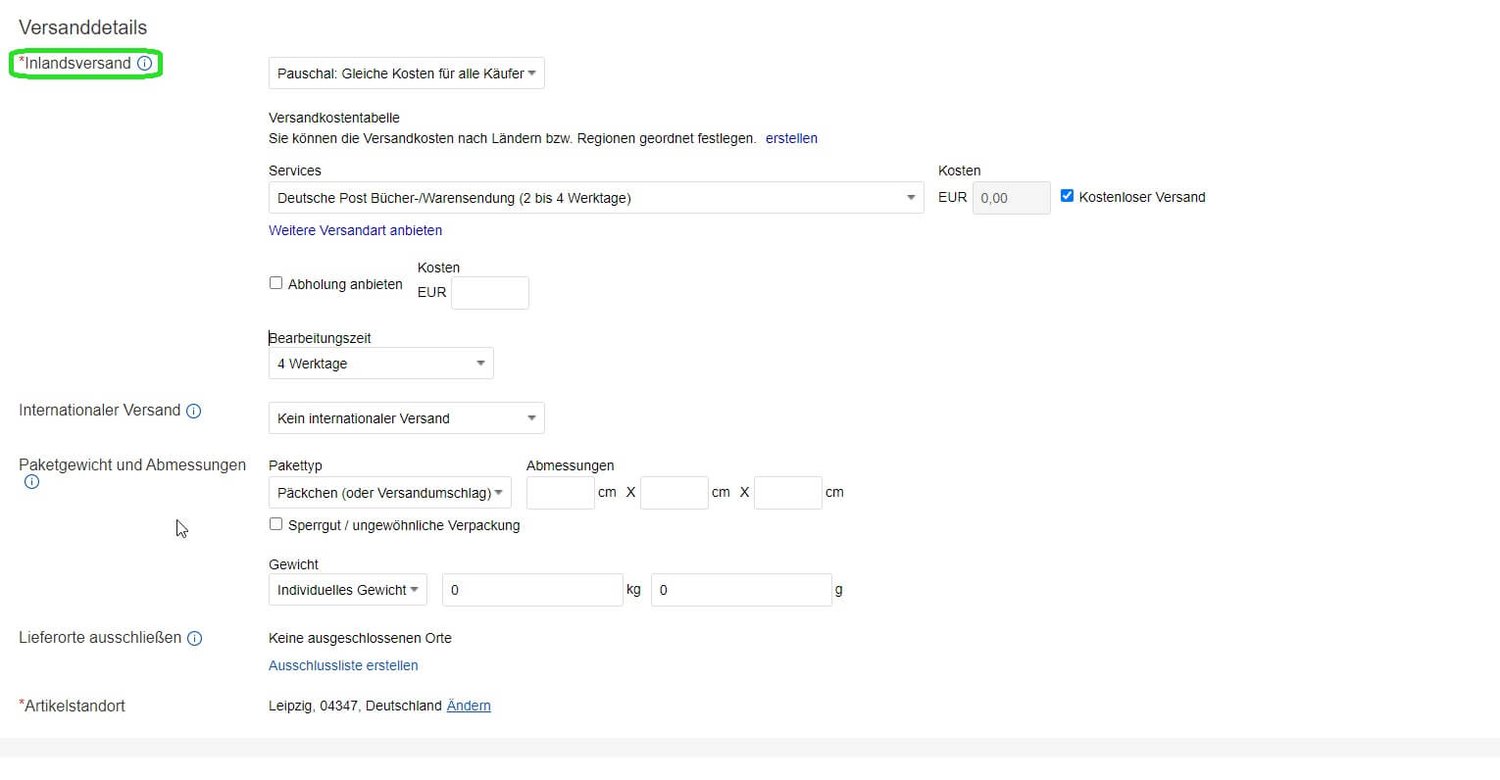Image resolution: width=1500 pixels, height=780 pixels.
Task: Focus the second Abmessungen cm field
Action: tap(674, 493)
